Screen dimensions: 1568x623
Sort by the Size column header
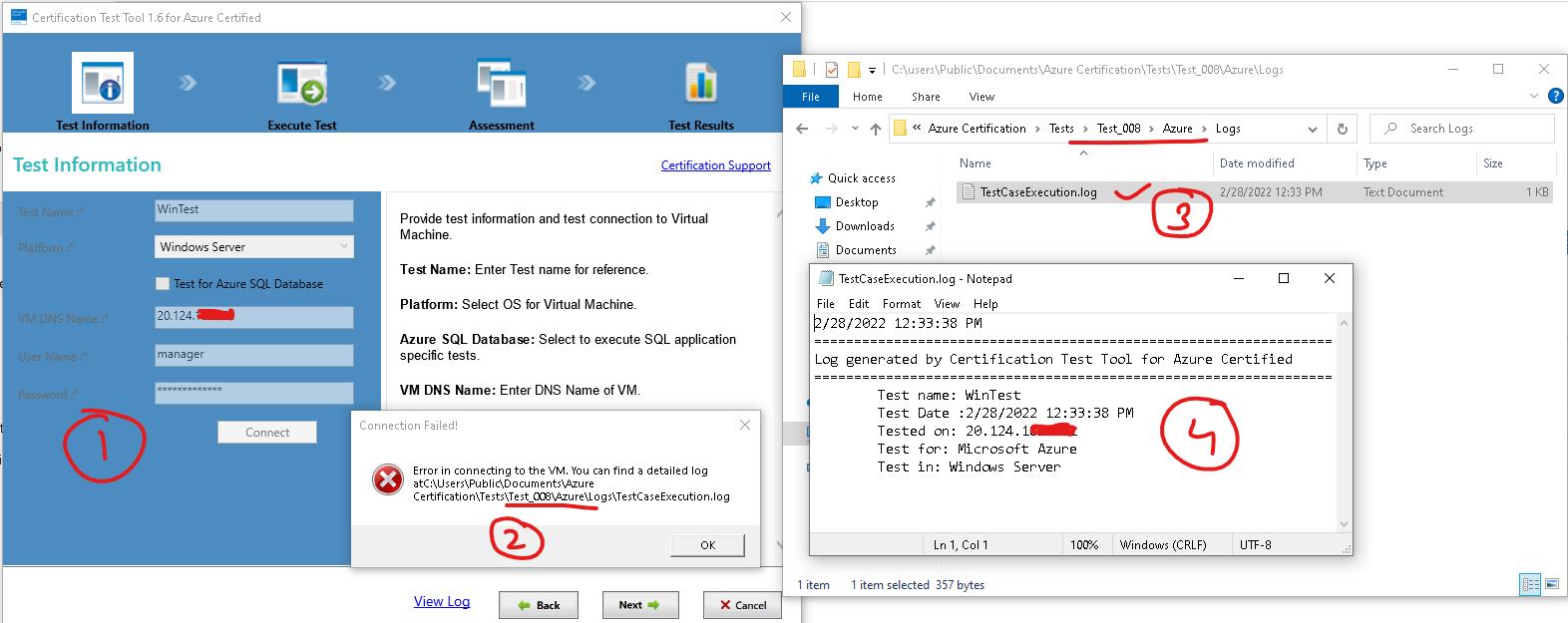1515,163
